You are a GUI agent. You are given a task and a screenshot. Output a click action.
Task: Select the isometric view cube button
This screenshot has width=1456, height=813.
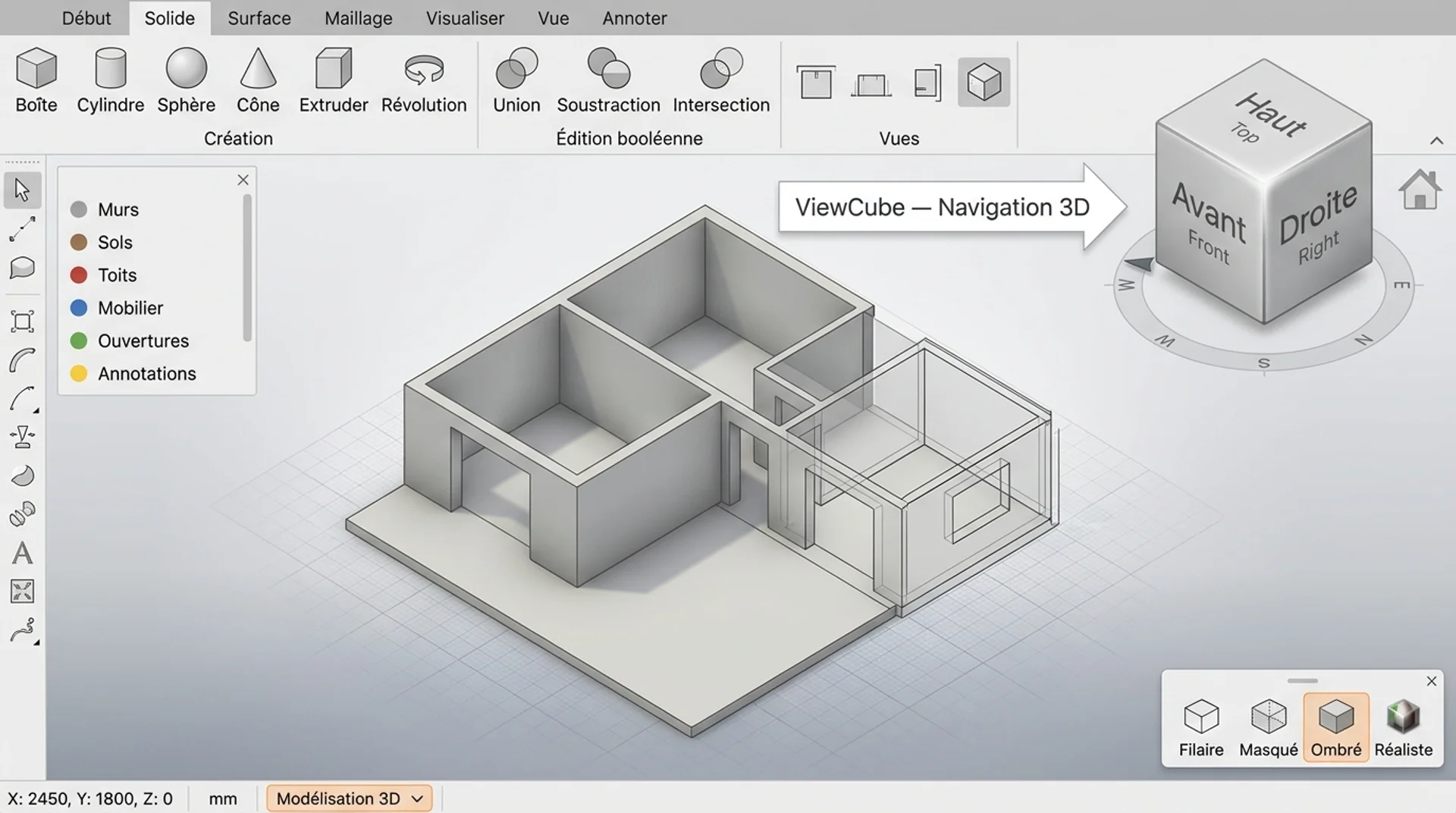pos(984,82)
